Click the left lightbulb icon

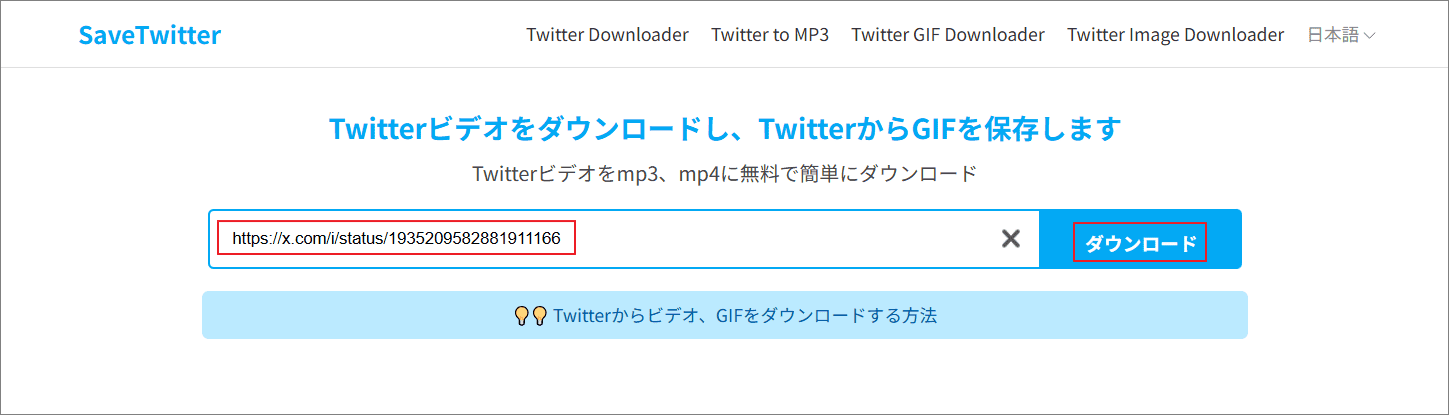tap(521, 316)
